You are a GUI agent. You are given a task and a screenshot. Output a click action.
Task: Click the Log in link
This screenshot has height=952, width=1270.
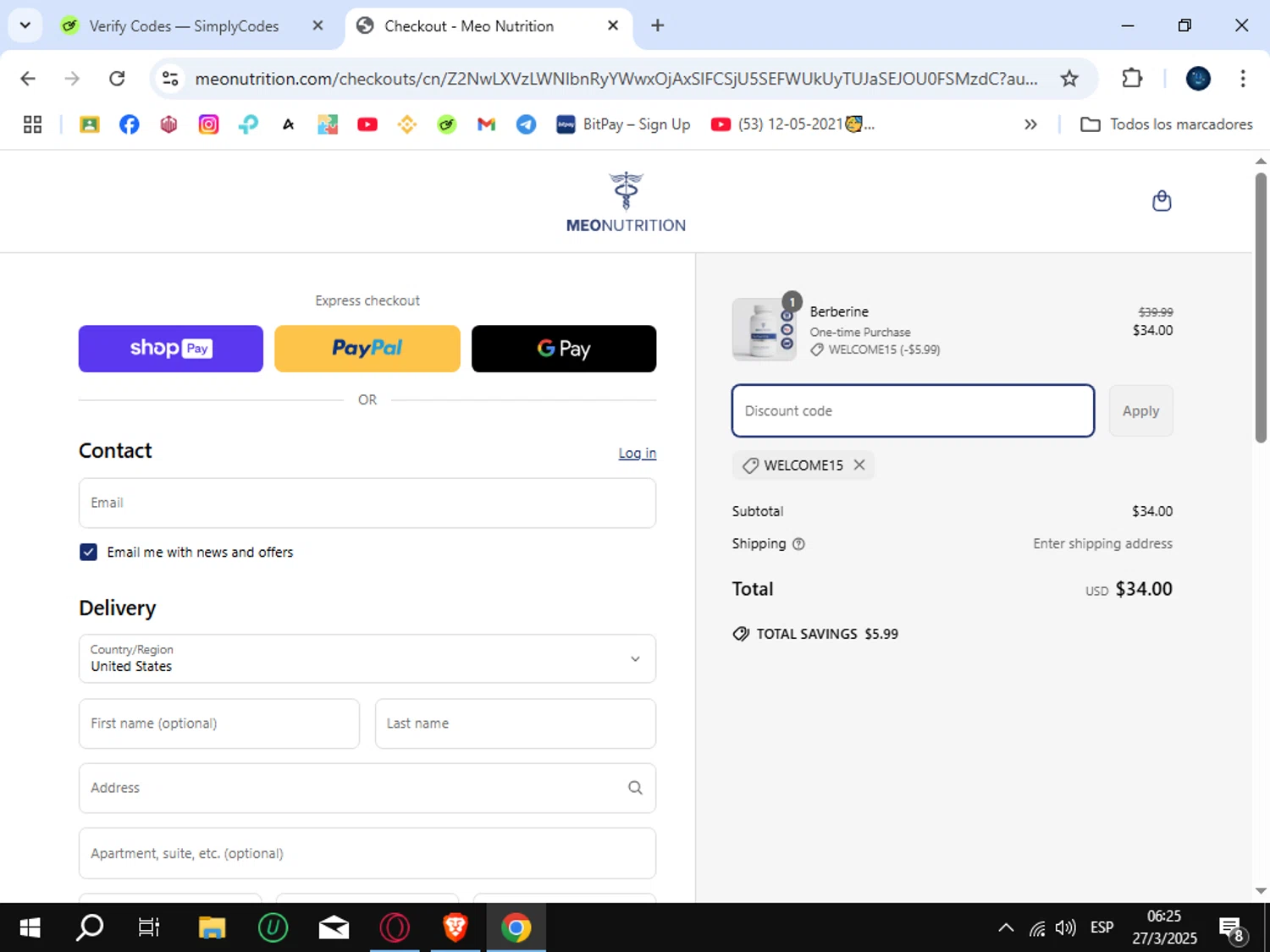(x=637, y=454)
